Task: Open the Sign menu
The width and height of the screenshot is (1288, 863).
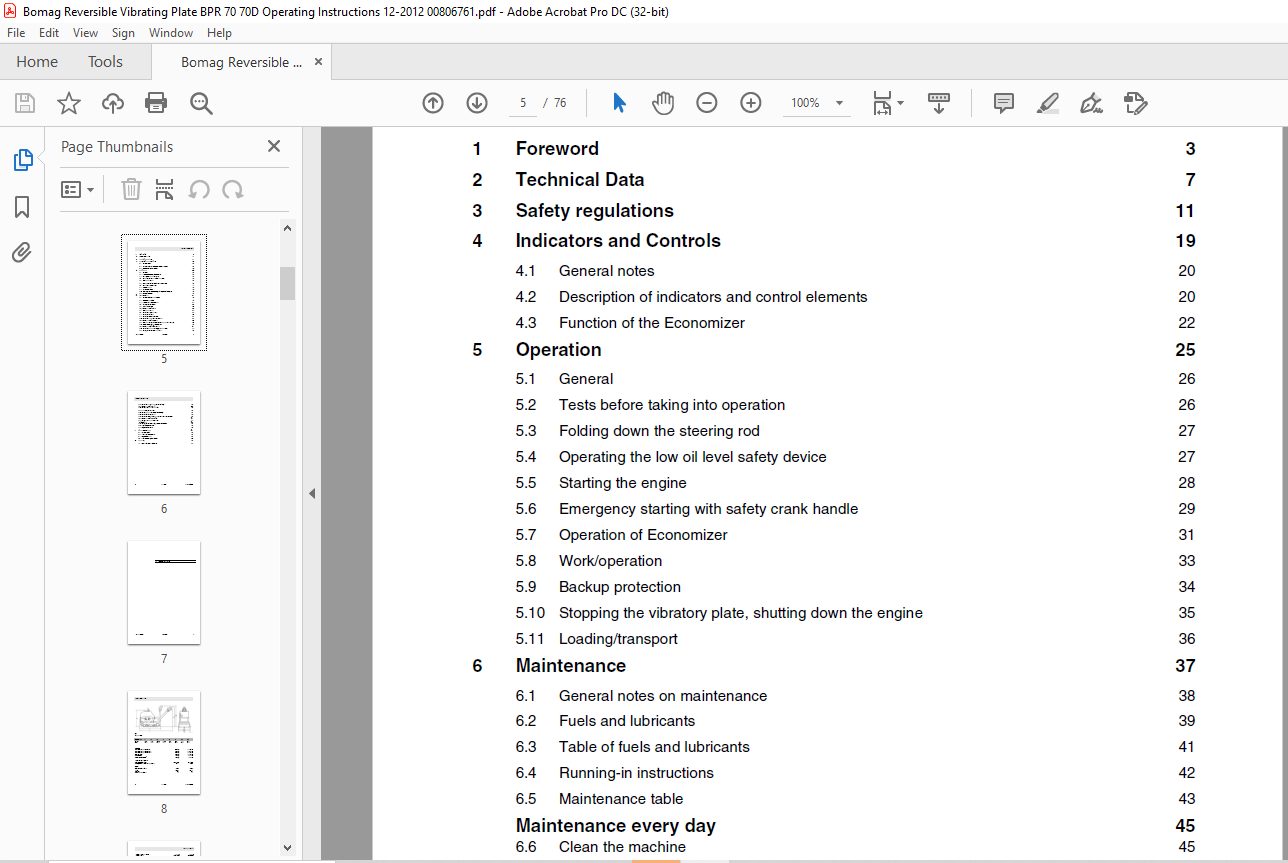Action: [123, 33]
